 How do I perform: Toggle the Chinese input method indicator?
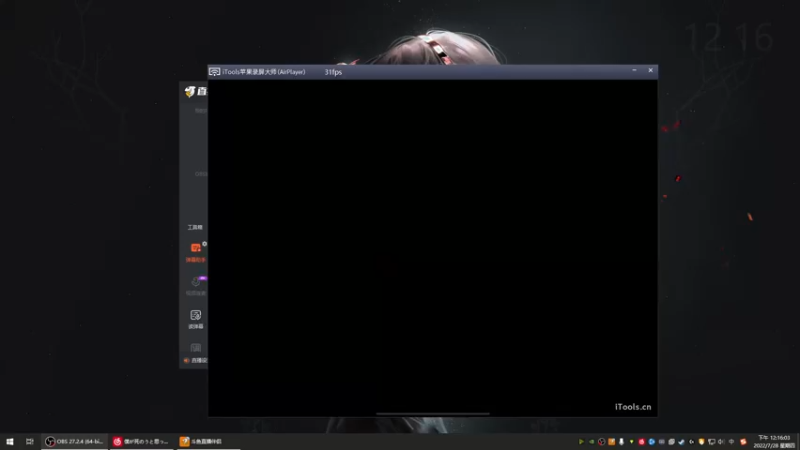pos(731,442)
